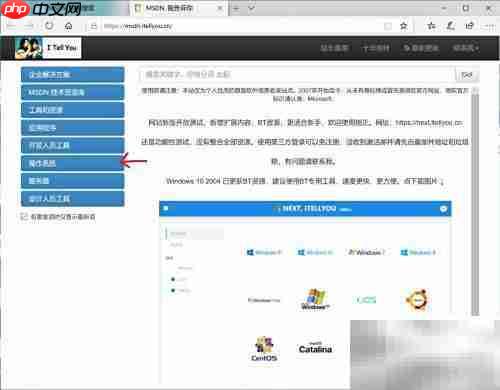Expand the 企业解决方案 category
This screenshot has height=390, width=500.
[x=72, y=75]
